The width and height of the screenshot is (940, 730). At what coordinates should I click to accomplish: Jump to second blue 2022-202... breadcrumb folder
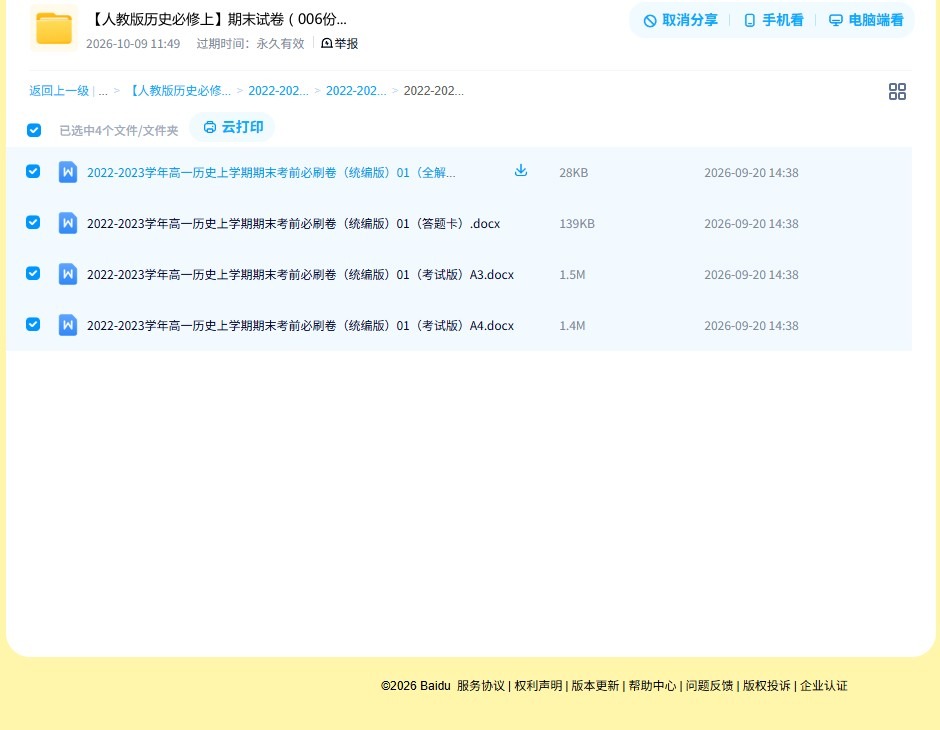point(355,91)
